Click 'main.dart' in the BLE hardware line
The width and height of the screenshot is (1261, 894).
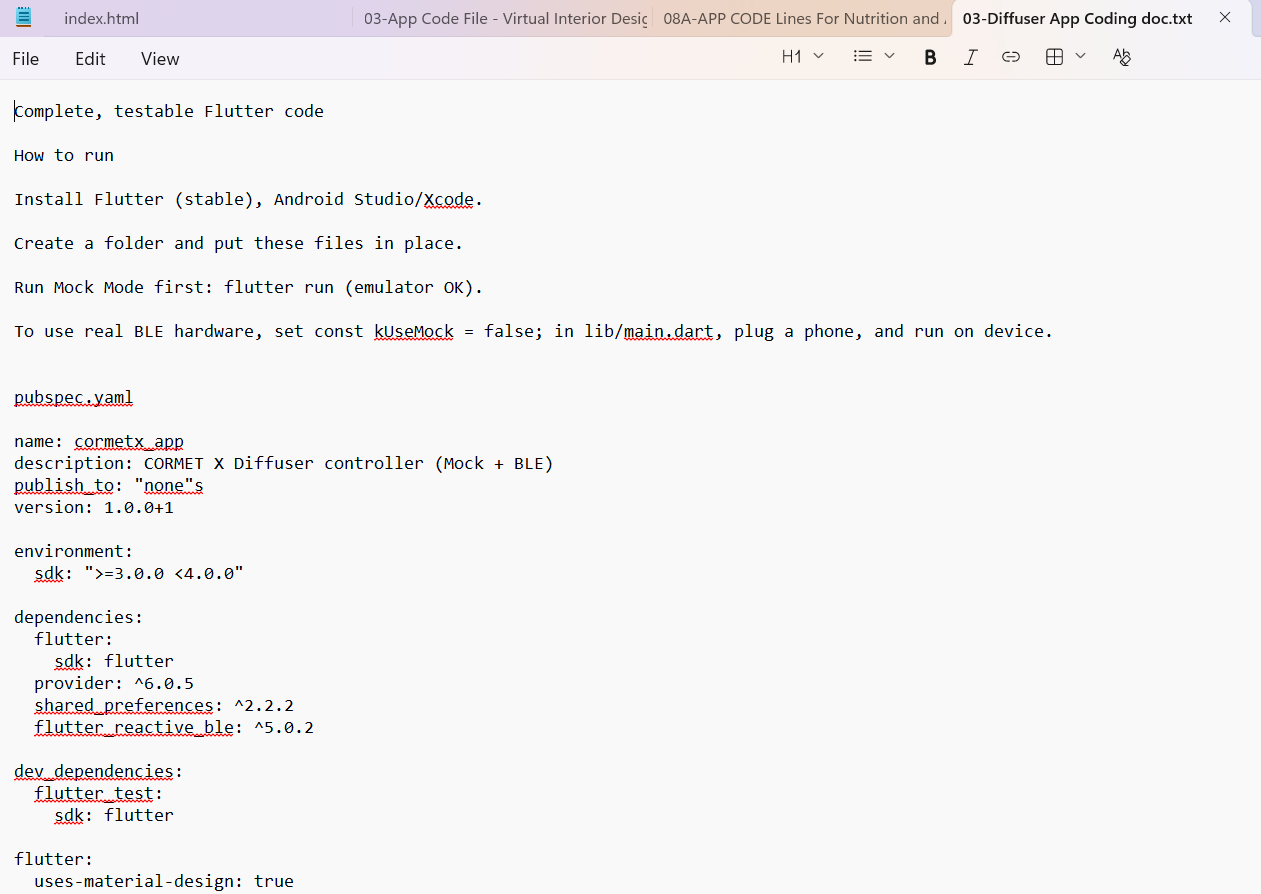669,331
